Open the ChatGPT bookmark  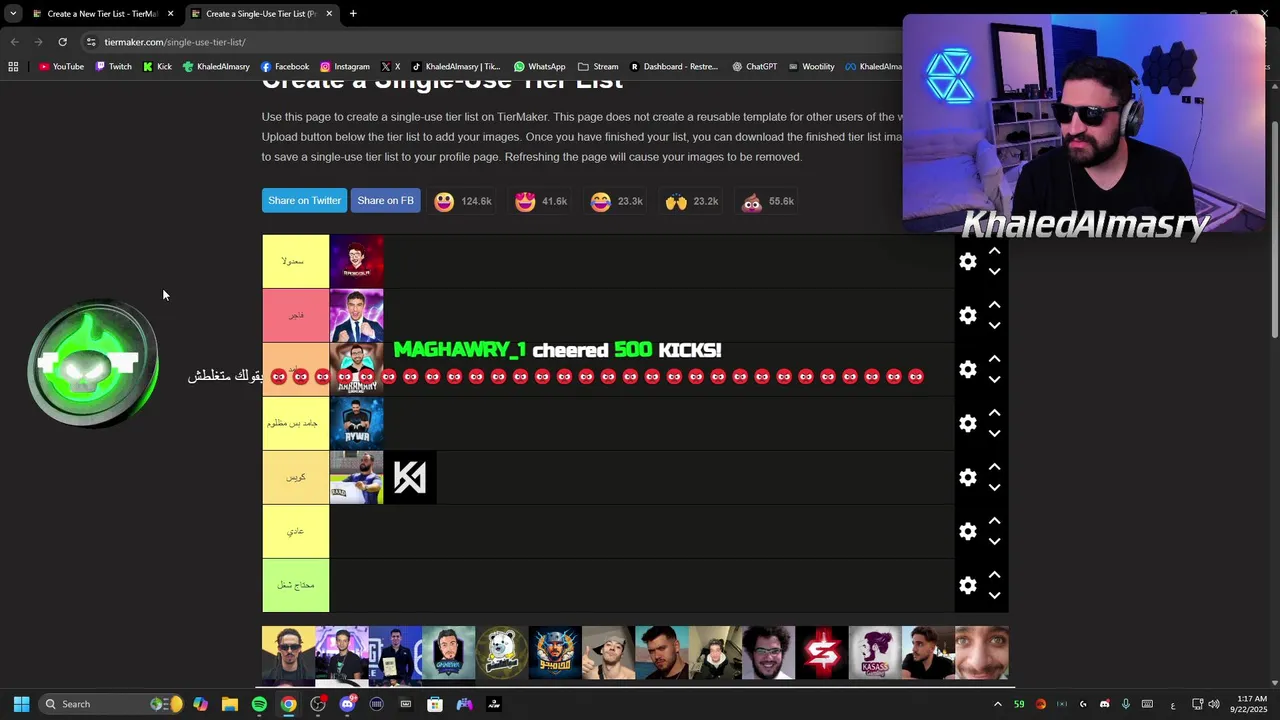point(754,67)
